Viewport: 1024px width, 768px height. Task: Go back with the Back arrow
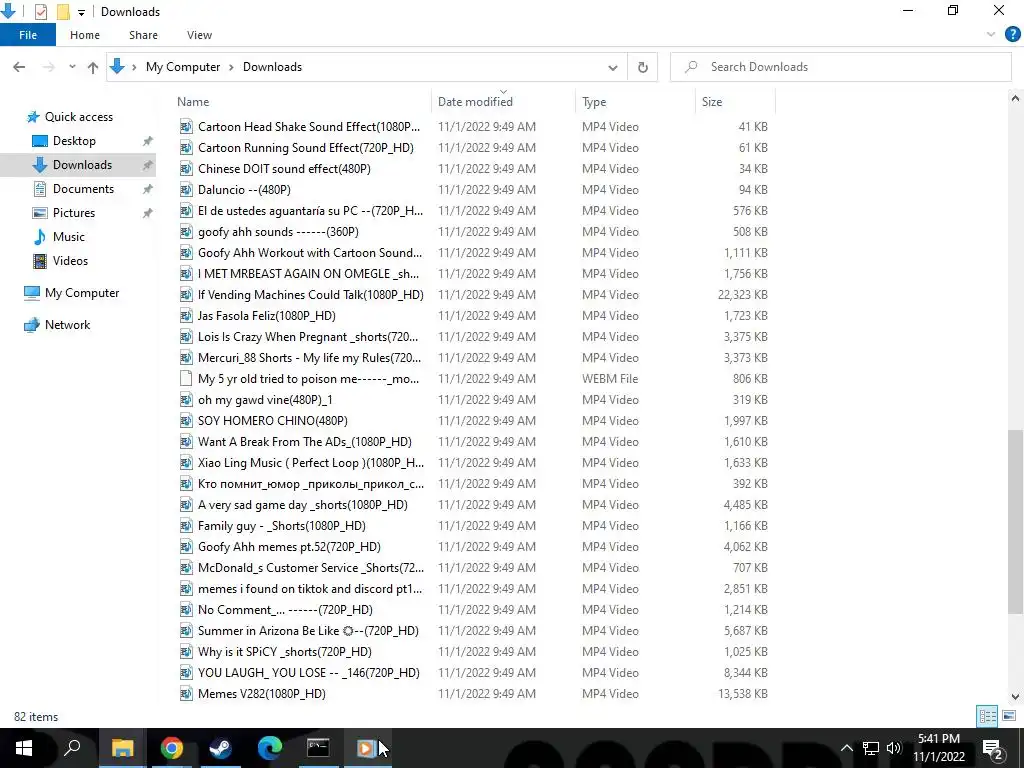pyautogui.click(x=19, y=67)
